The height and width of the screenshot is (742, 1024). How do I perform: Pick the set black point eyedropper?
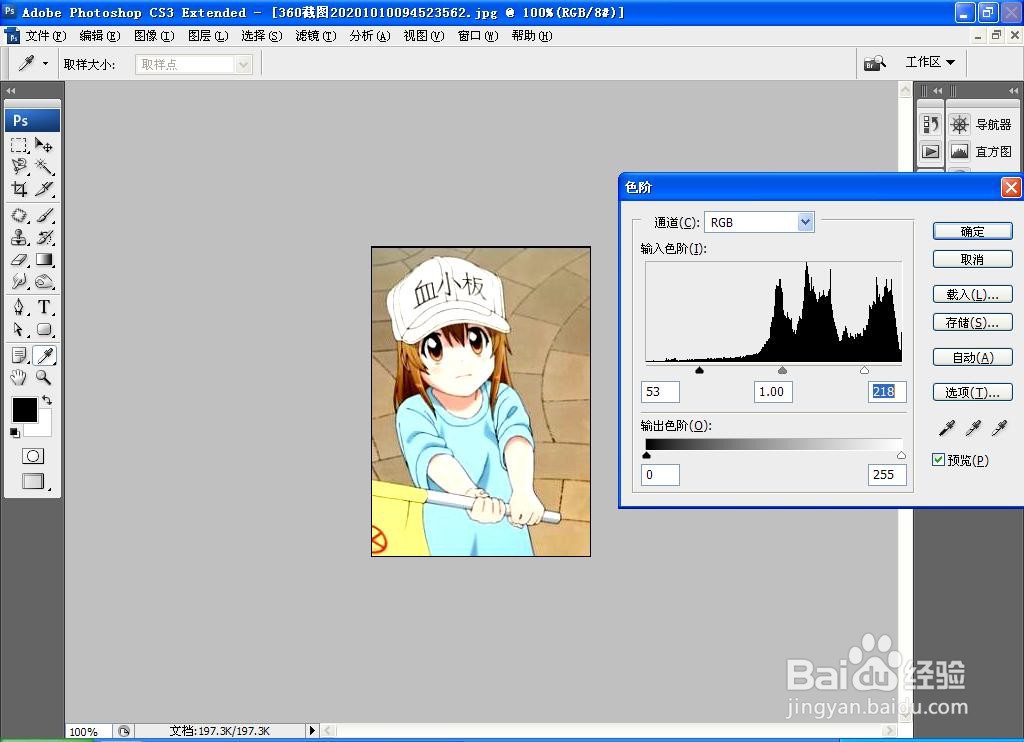point(946,428)
